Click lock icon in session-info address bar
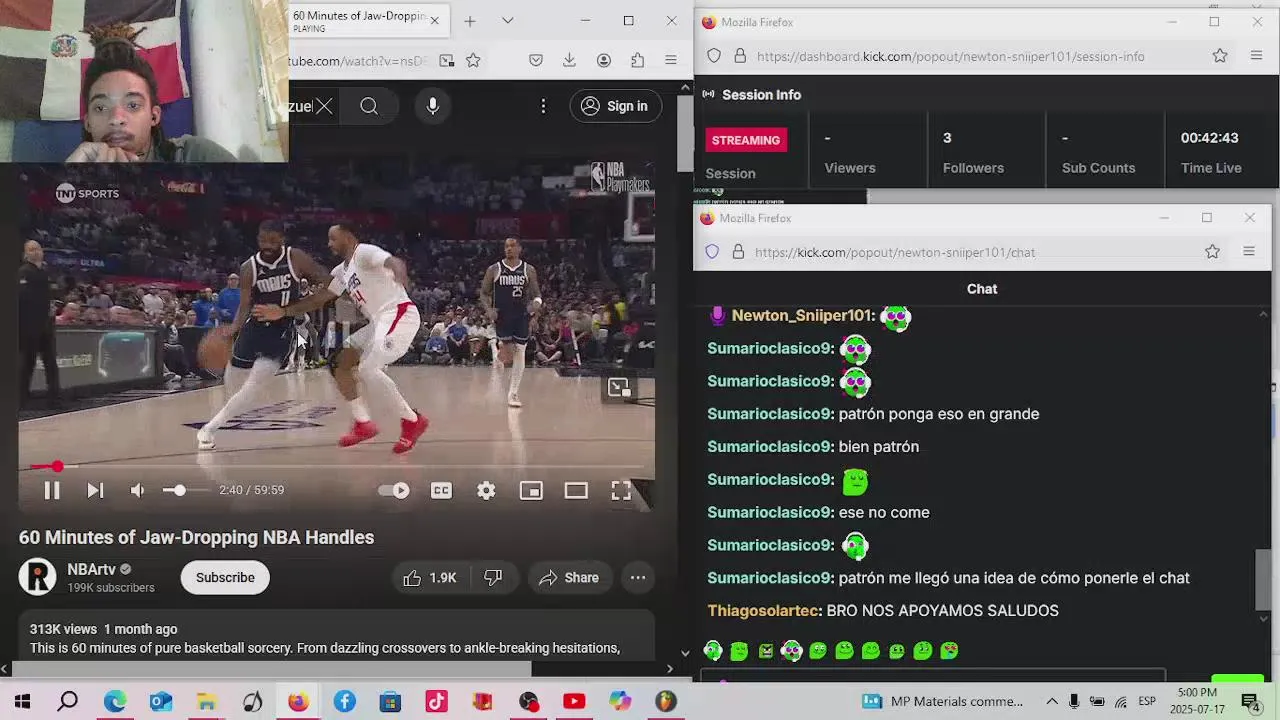 pyautogui.click(x=740, y=56)
